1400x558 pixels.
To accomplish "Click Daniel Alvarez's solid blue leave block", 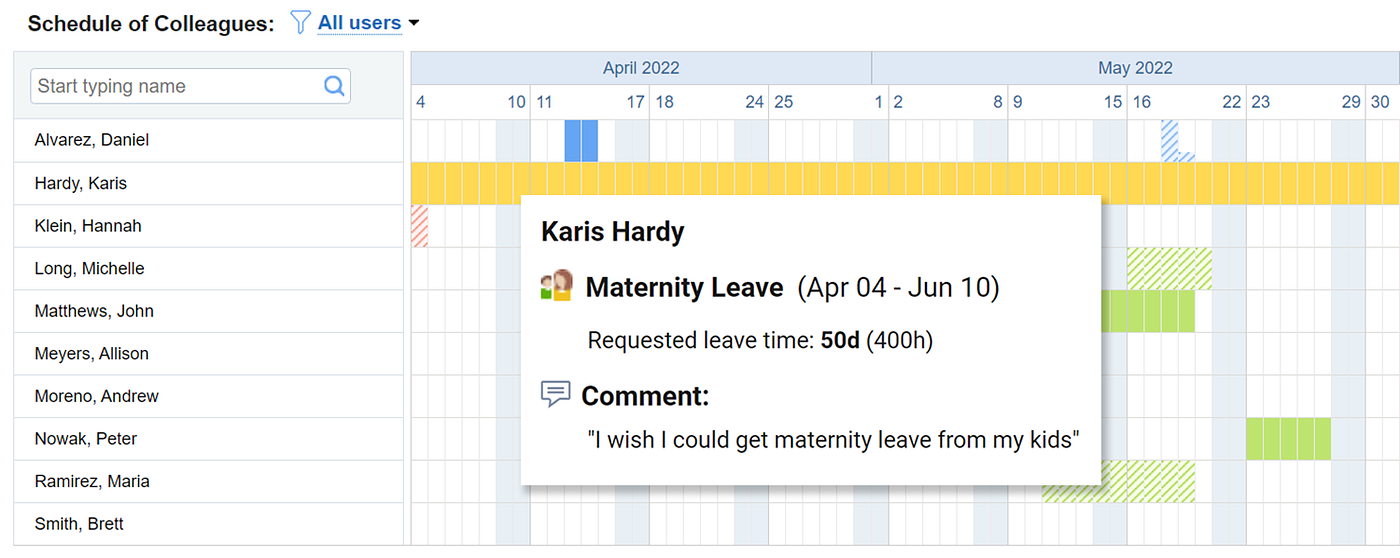I will tap(581, 141).
